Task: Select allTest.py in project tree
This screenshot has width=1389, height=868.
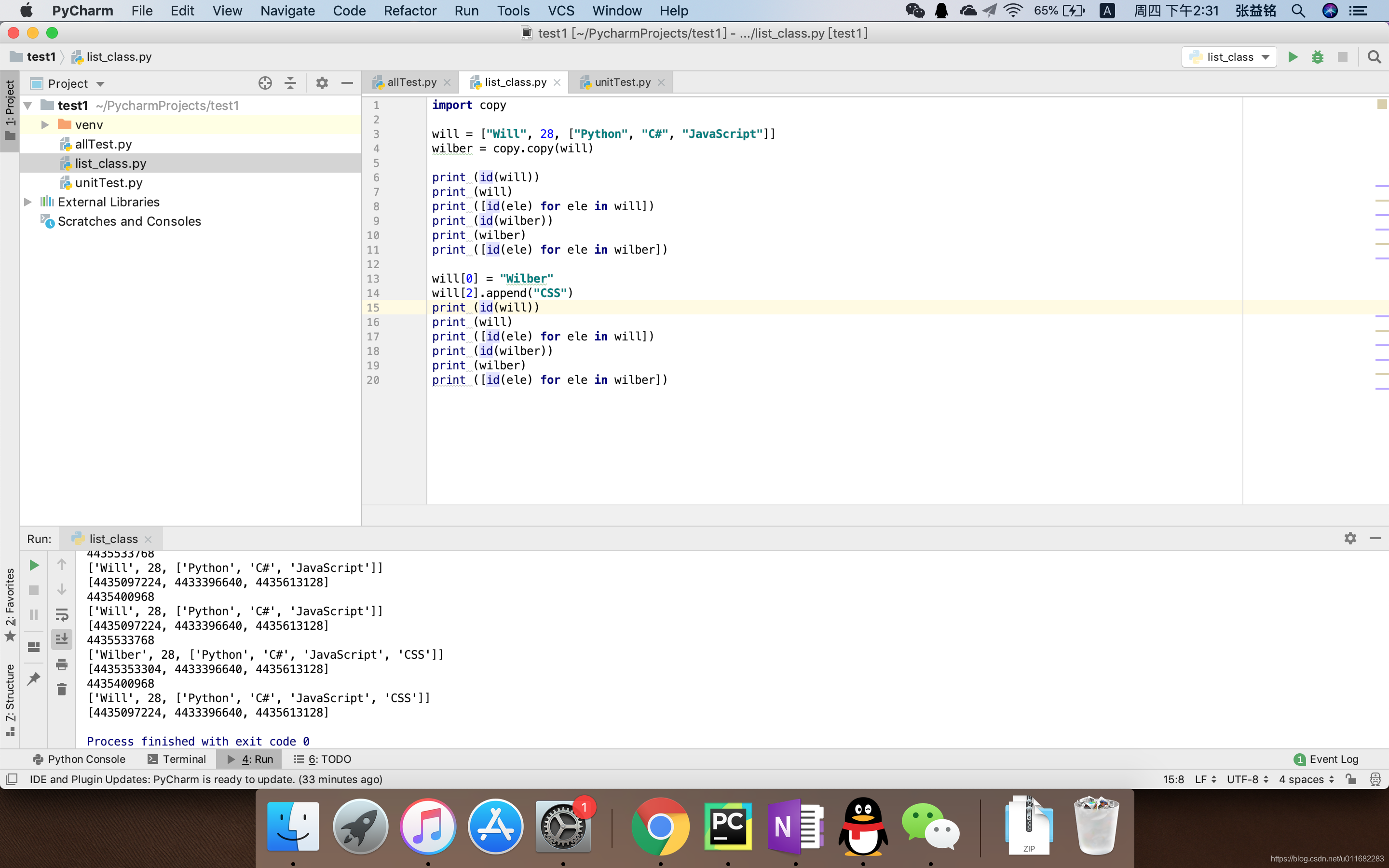Action: pos(103,144)
